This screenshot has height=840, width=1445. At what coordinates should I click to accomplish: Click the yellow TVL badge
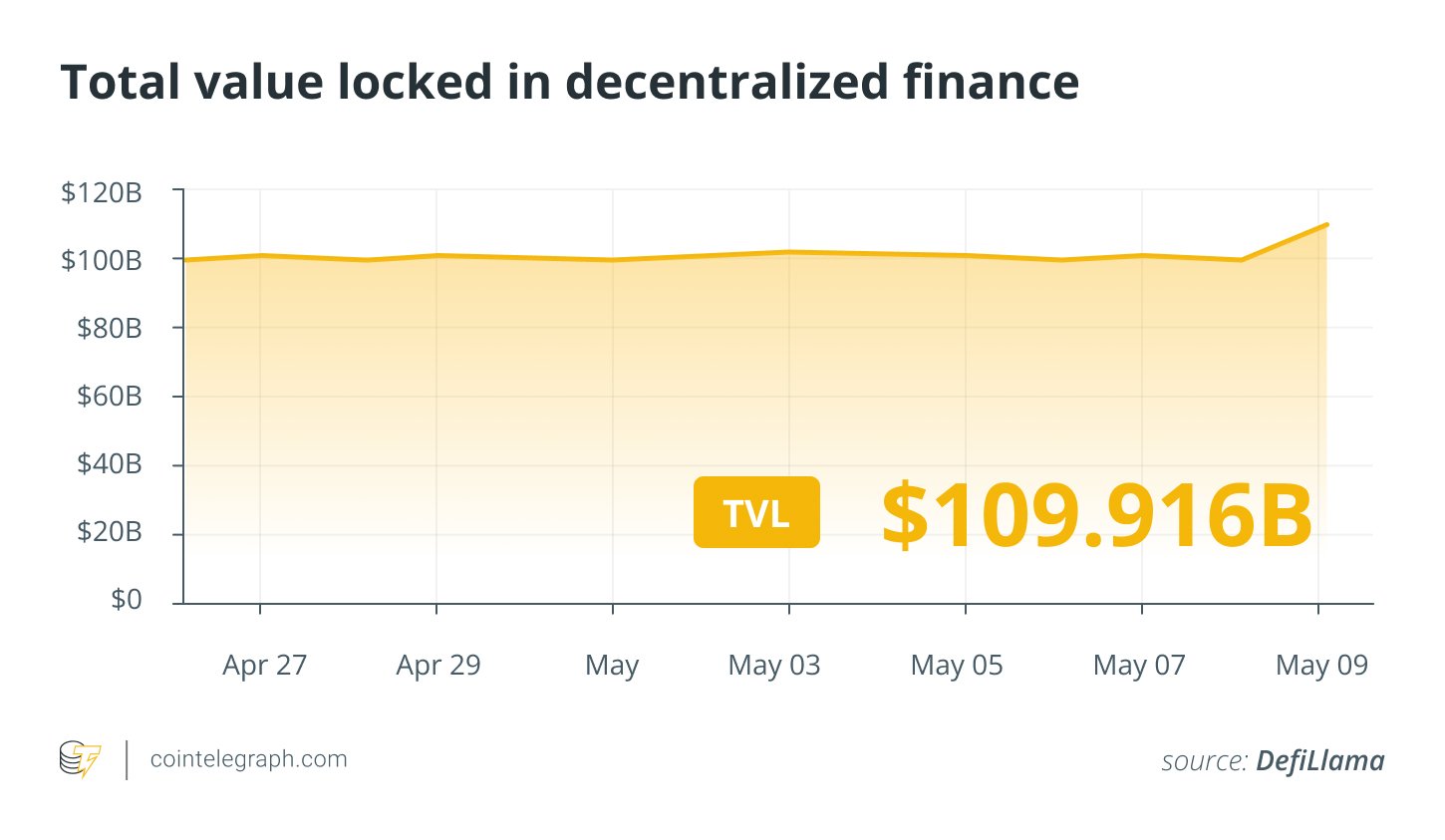756,512
